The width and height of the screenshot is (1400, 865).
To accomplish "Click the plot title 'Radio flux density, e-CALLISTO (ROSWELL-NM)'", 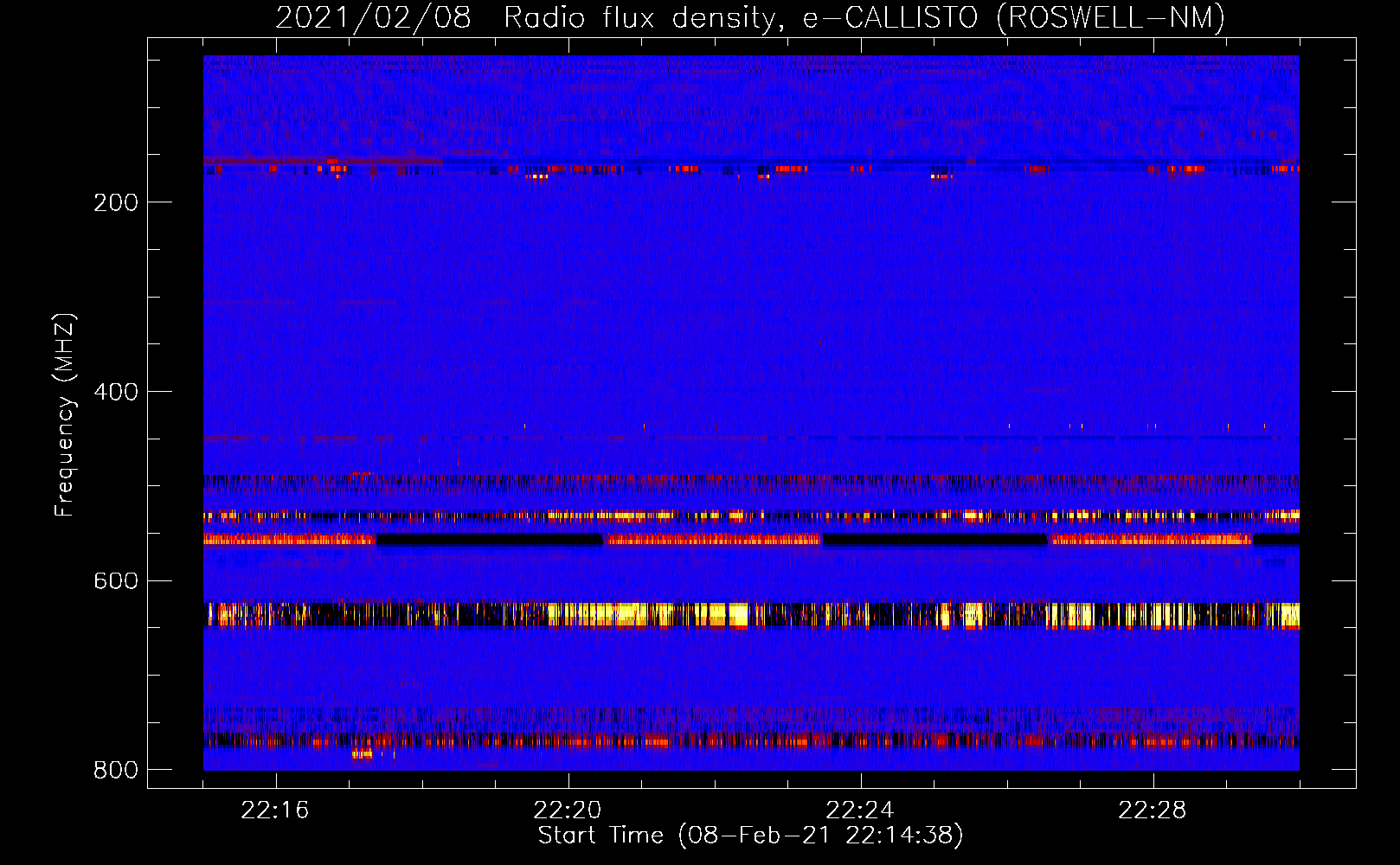I will [864, 17].
